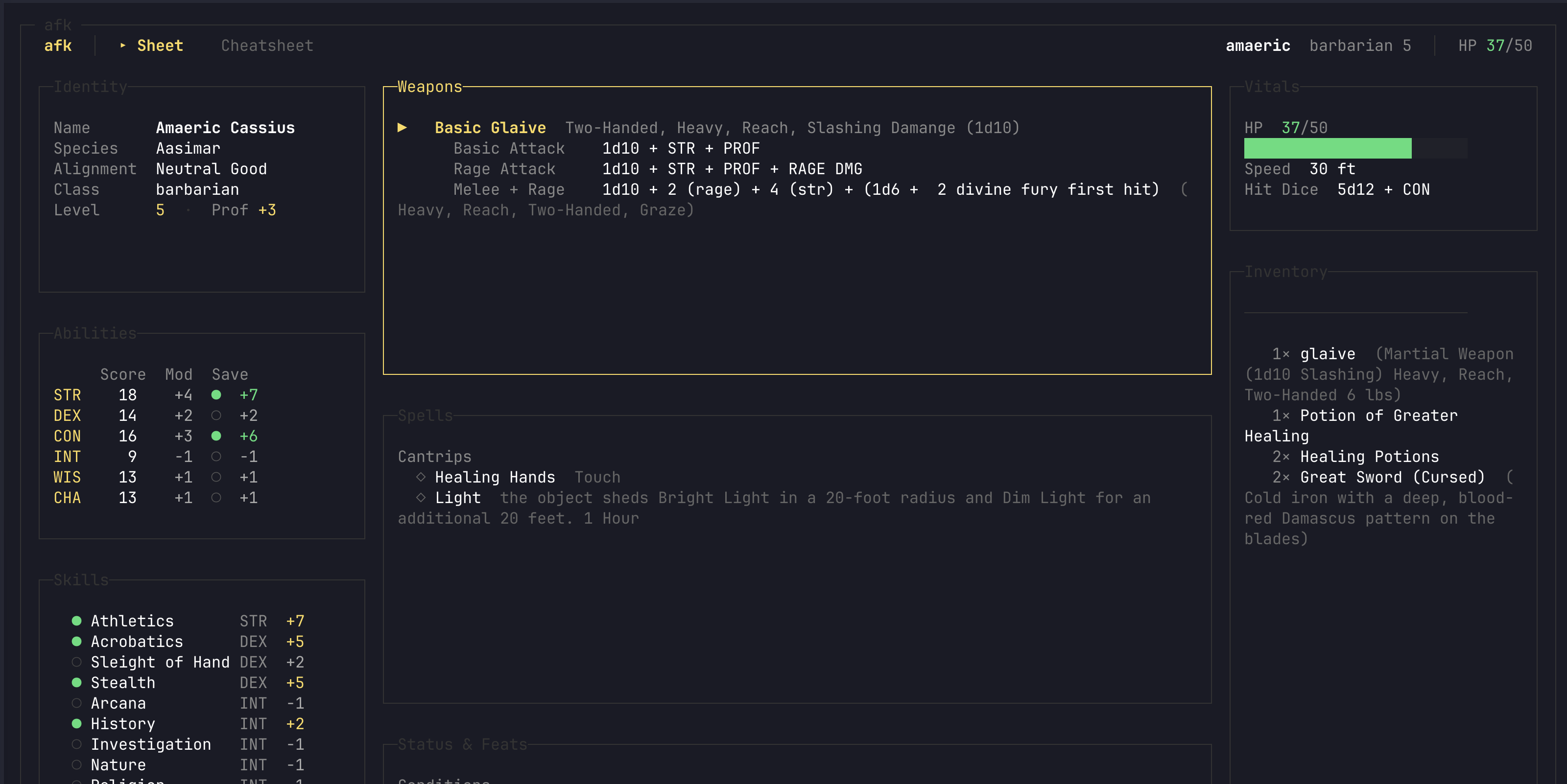Click the Athletics skill proficiency dot

coord(77,621)
